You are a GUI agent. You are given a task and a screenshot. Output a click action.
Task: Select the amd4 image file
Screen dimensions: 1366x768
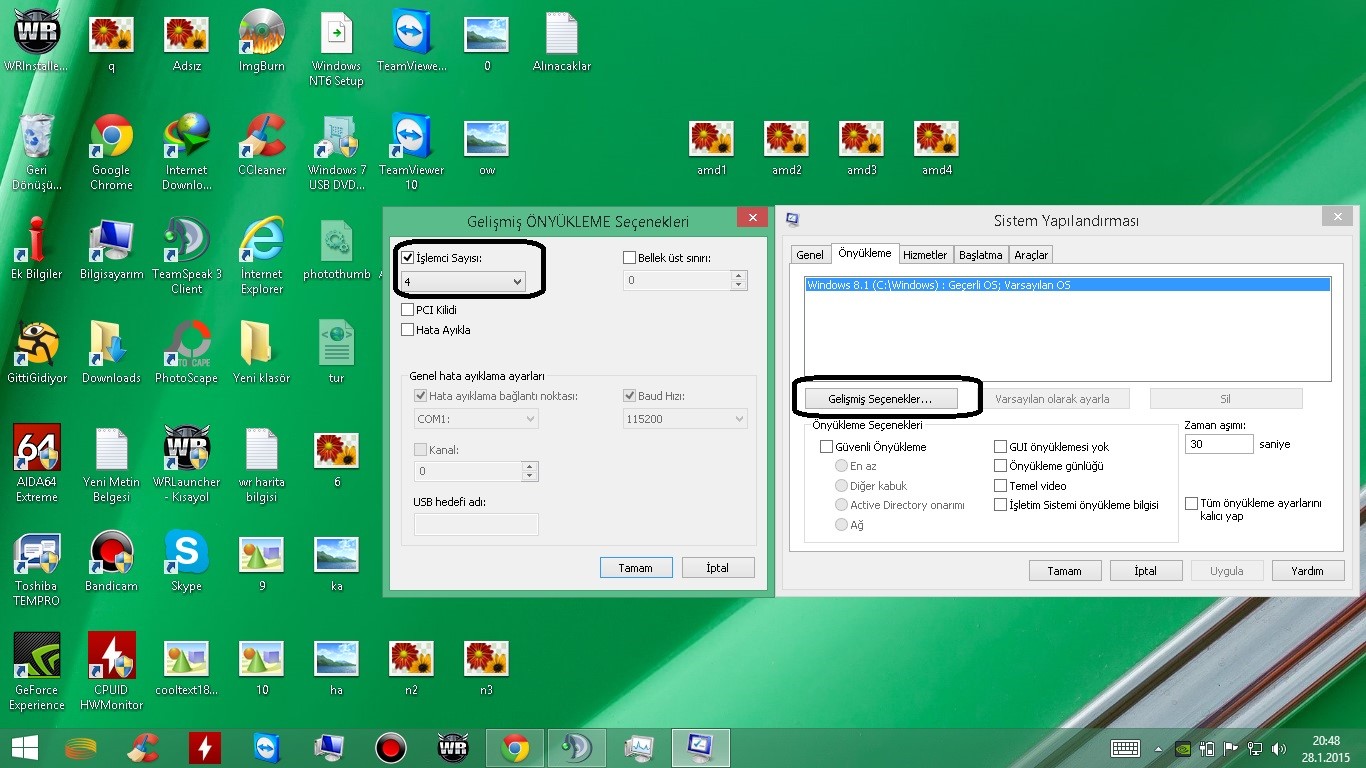click(x=937, y=147)
